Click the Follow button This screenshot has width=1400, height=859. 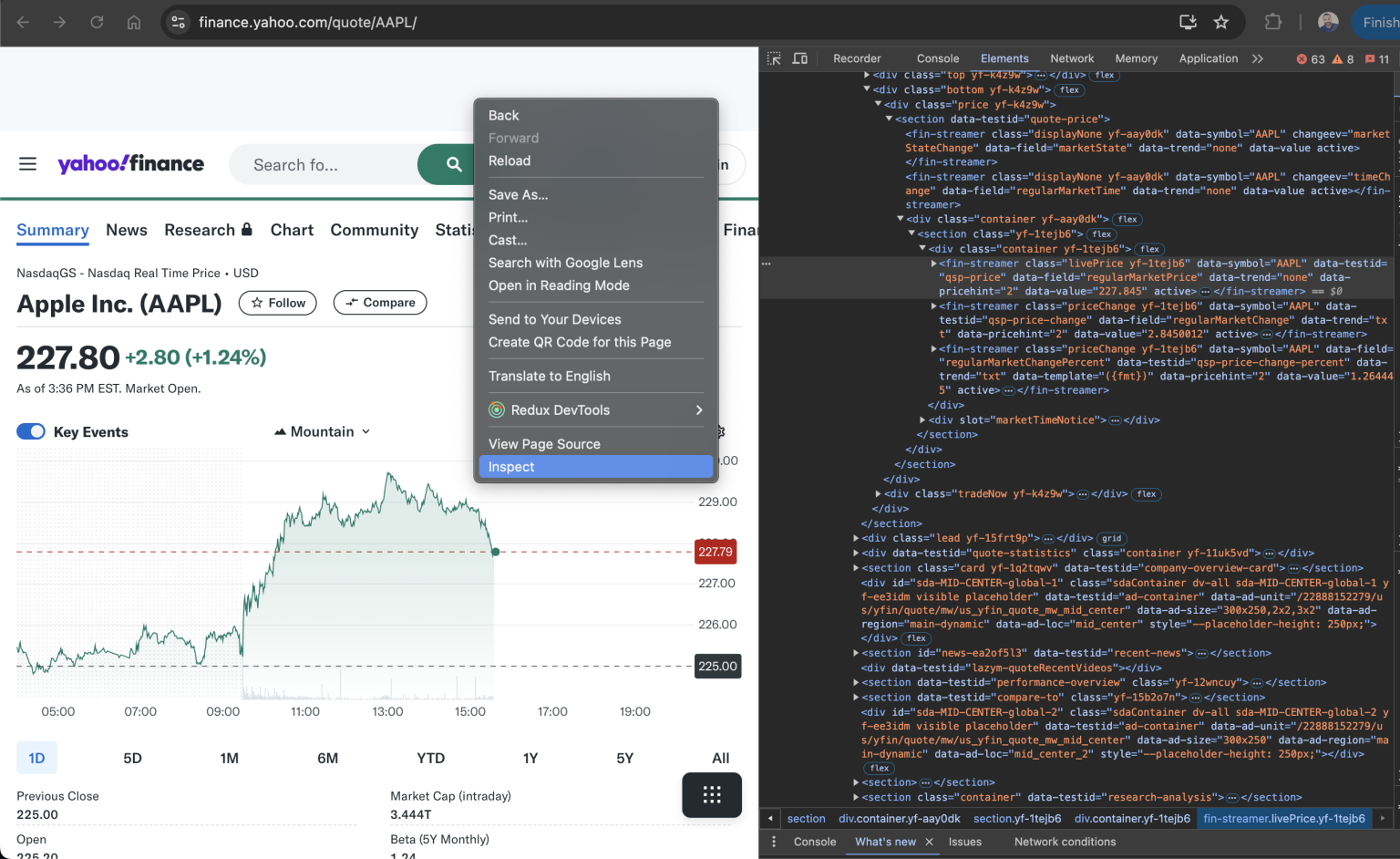[x=278, y=303]
